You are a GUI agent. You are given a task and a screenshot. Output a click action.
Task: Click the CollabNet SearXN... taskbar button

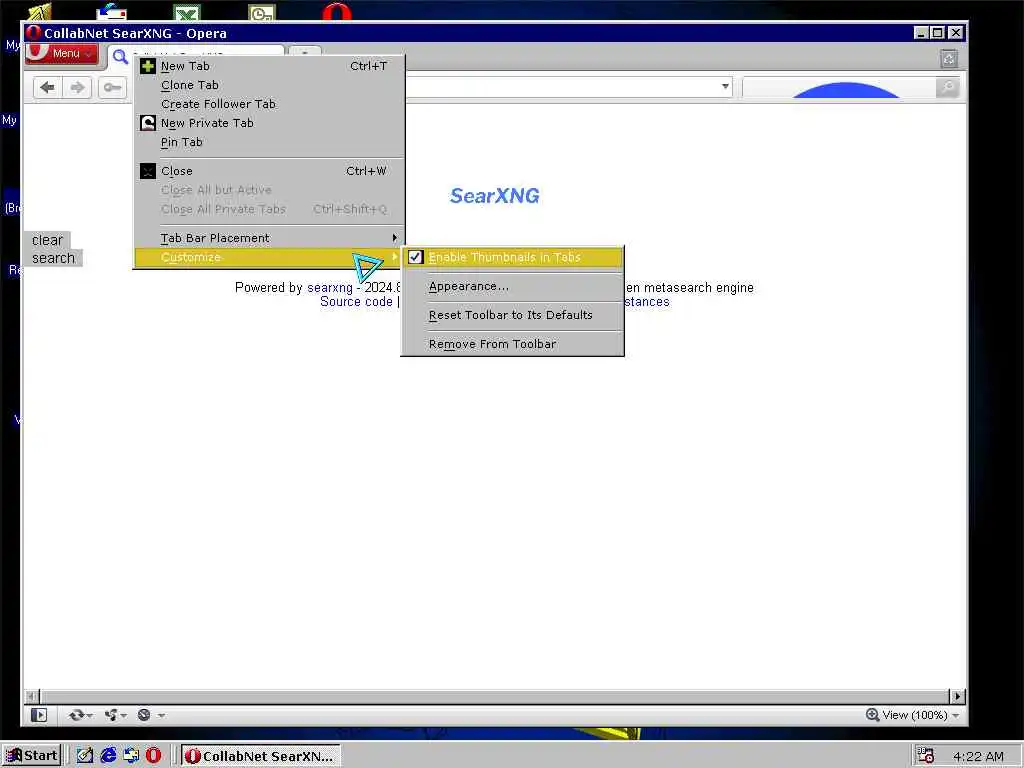[261, 756]
